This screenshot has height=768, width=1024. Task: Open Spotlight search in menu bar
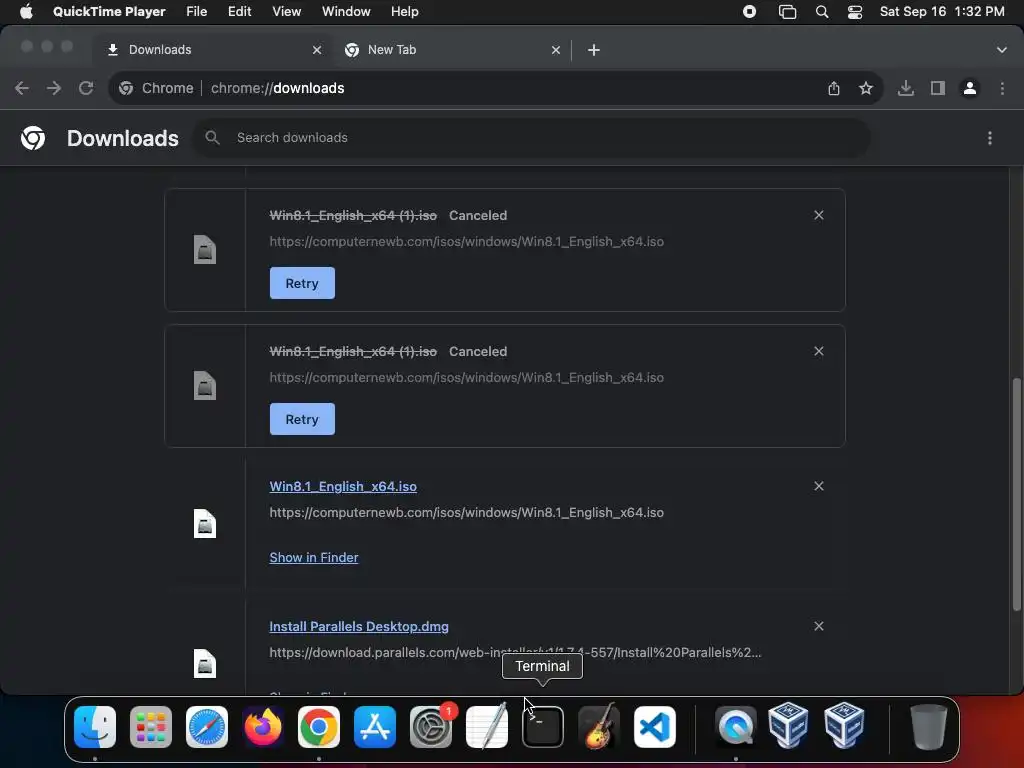pyautogui.click(x=822, y=12)
